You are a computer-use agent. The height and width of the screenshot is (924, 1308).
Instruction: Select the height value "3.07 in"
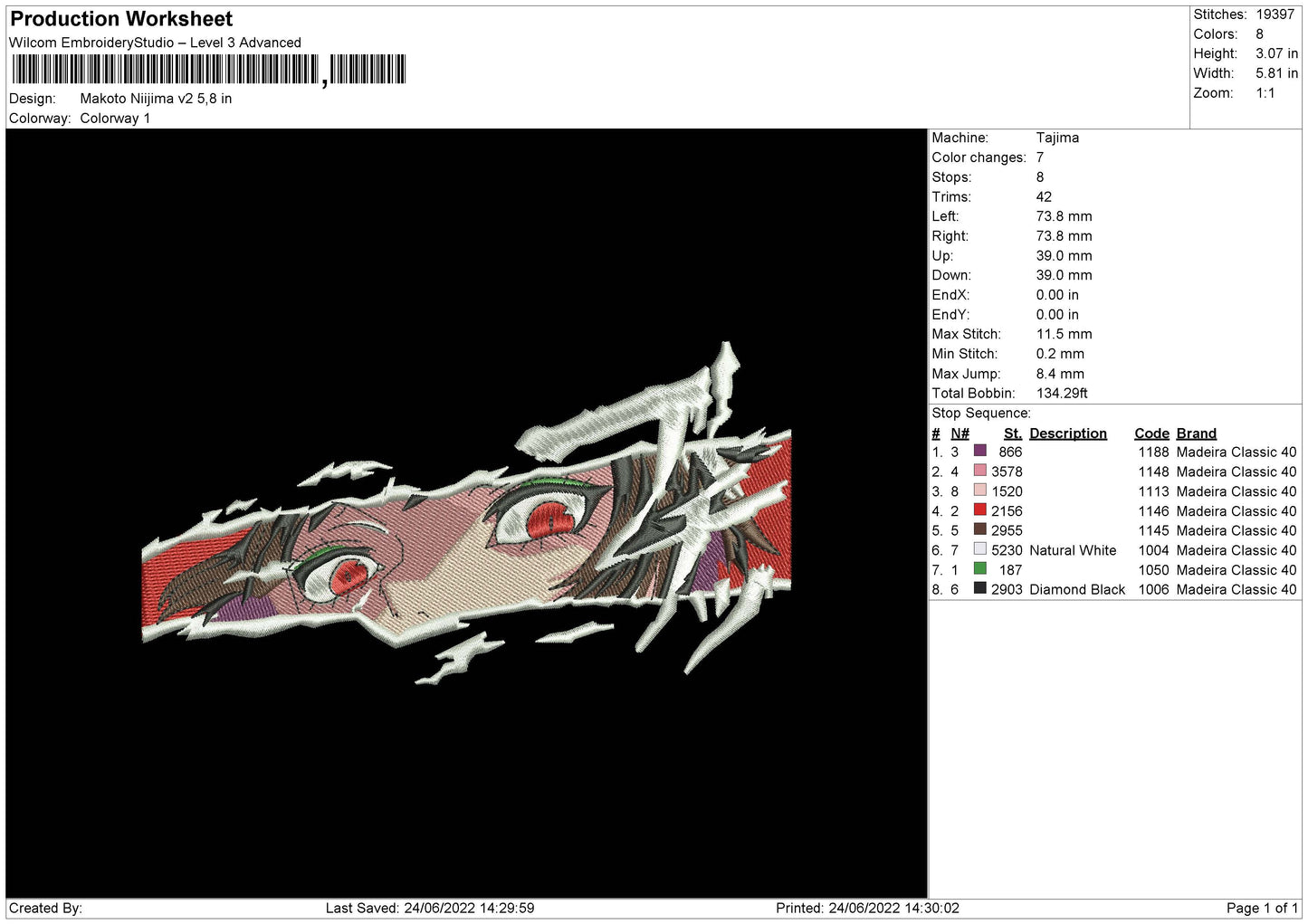1276,54
